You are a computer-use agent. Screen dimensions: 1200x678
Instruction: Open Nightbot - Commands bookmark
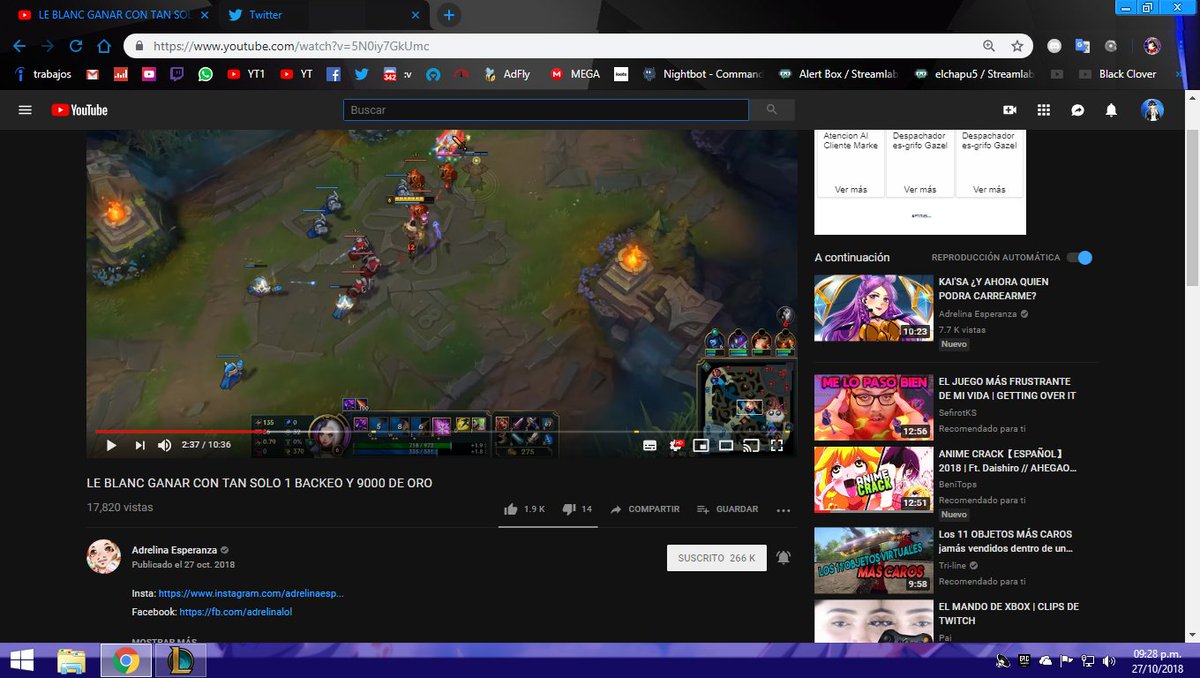coord(704,74)
